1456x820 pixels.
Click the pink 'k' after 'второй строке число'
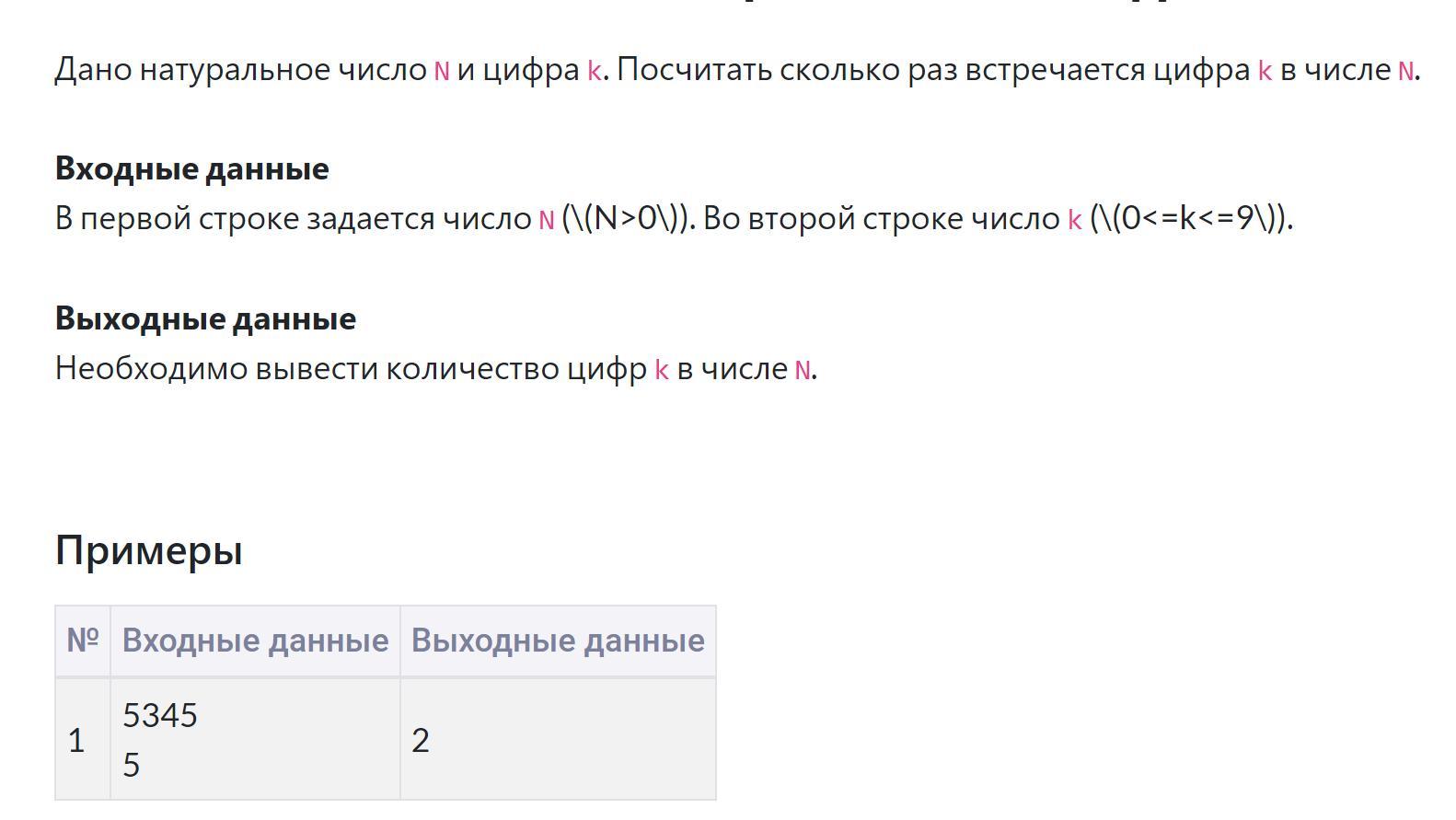point(1075,220)
